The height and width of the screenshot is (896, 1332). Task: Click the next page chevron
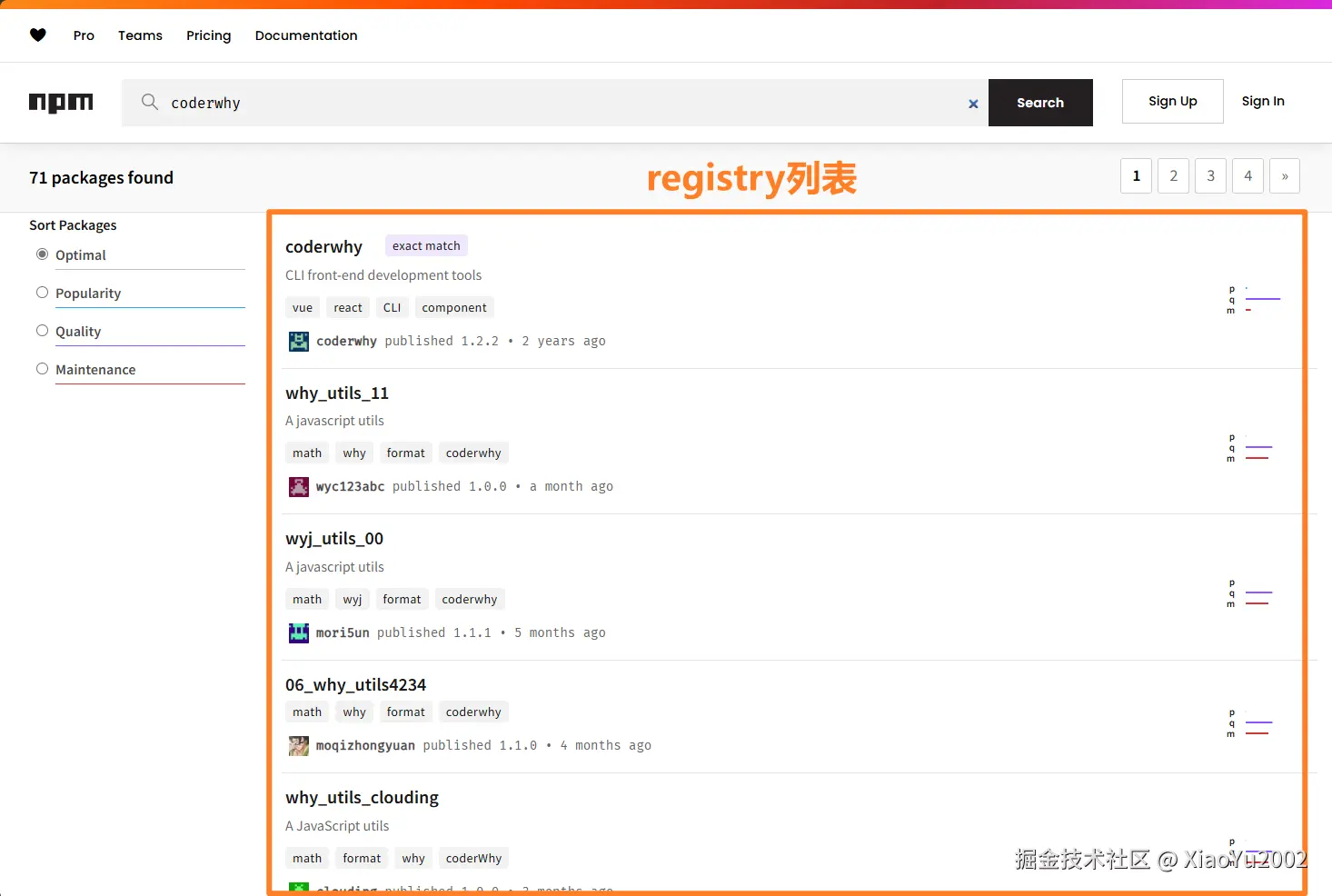tap(1285, 175)
